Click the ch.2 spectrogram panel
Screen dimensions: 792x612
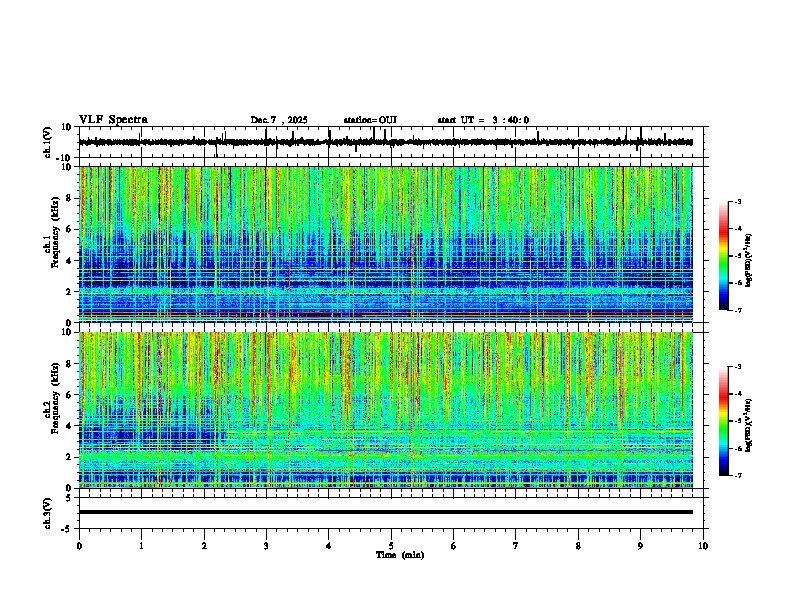385,410
